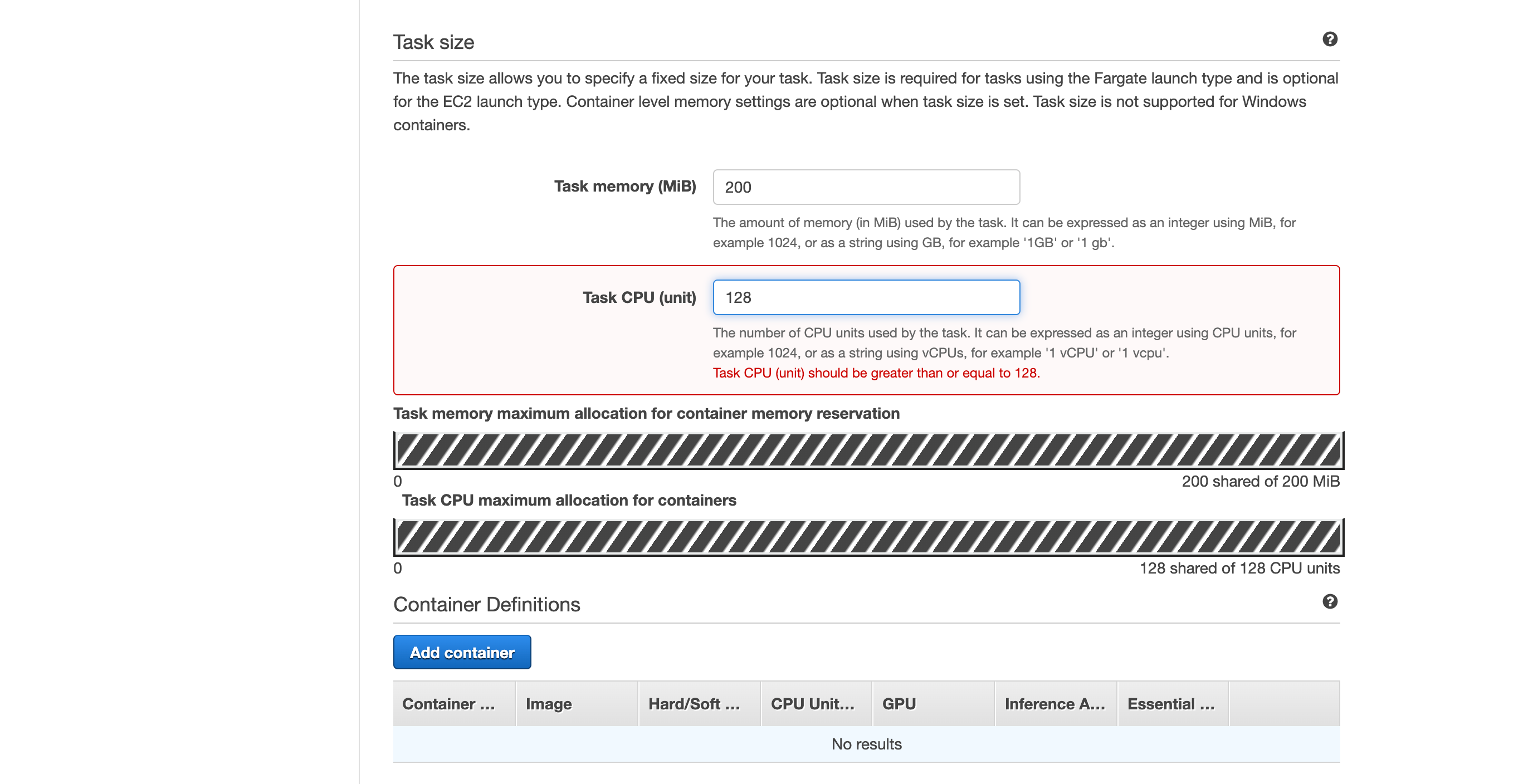Click the 200 shared of 200 MiB label
1533x784 pixels.
coord(1262,482)
